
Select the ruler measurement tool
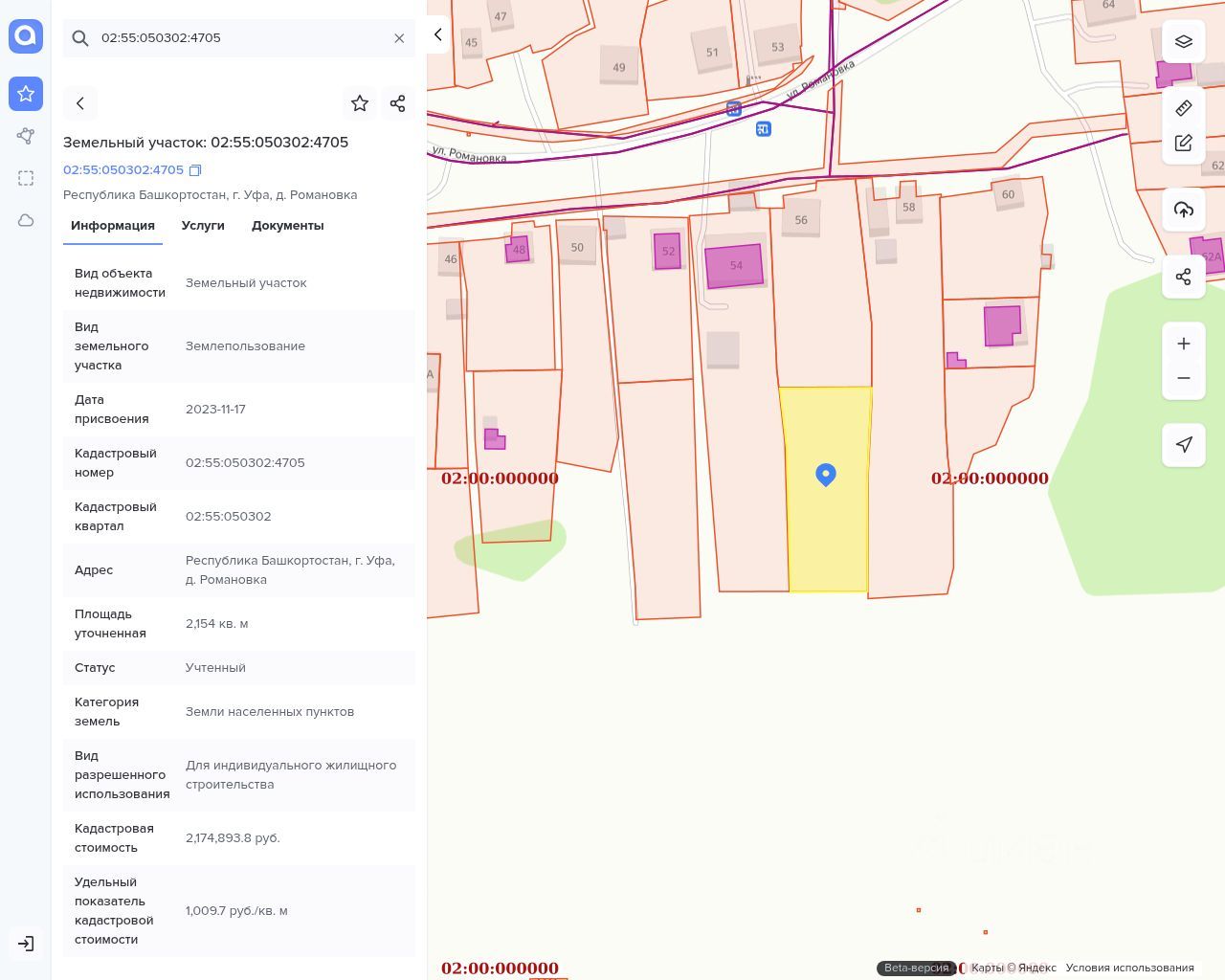coord(1184,108)
